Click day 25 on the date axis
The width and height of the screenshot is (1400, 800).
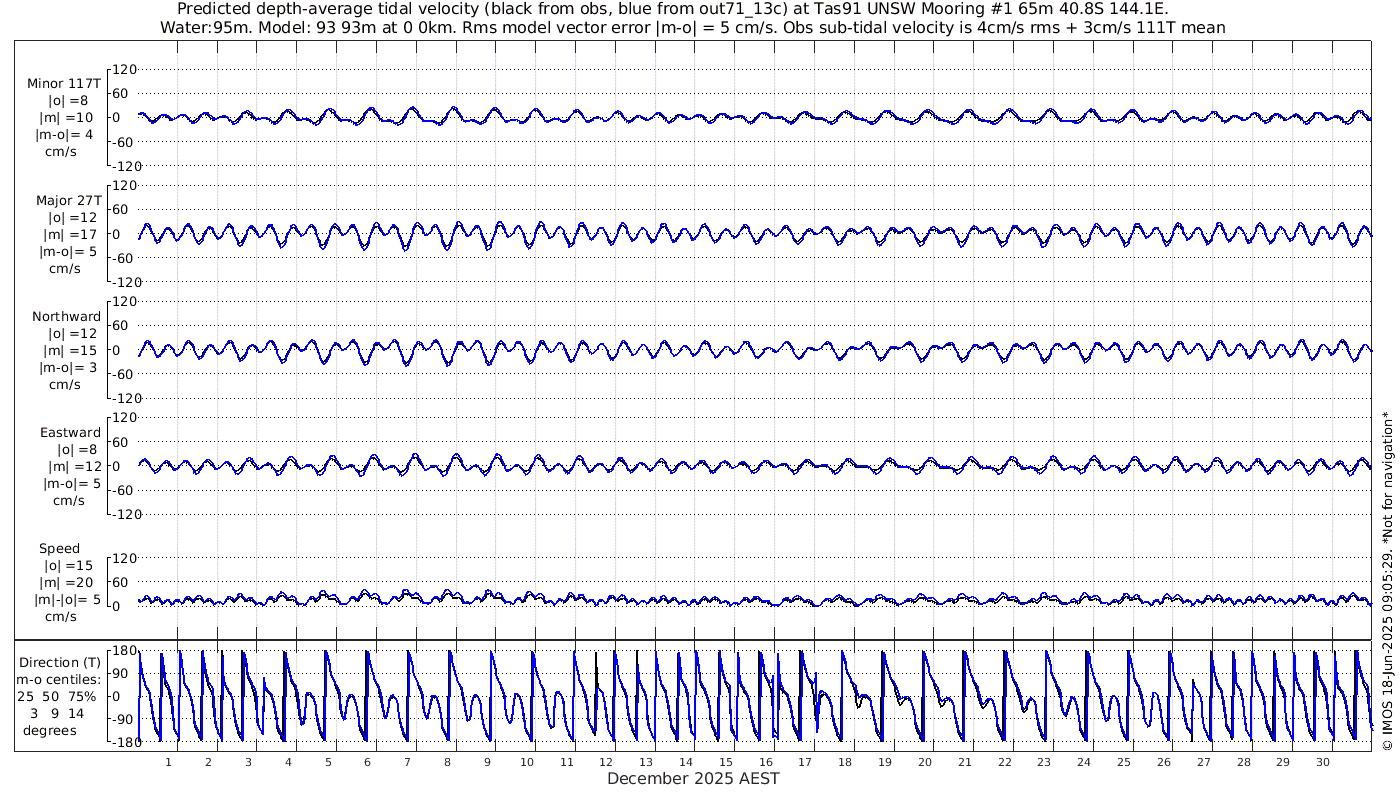point(1124,762)
